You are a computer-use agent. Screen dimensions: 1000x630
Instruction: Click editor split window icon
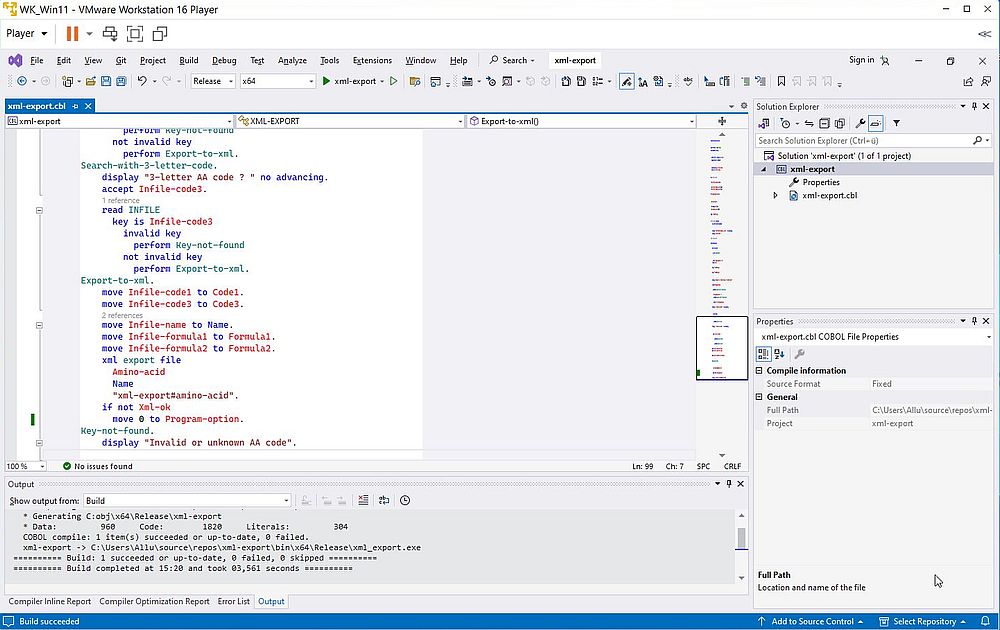[x=722, y=121]
